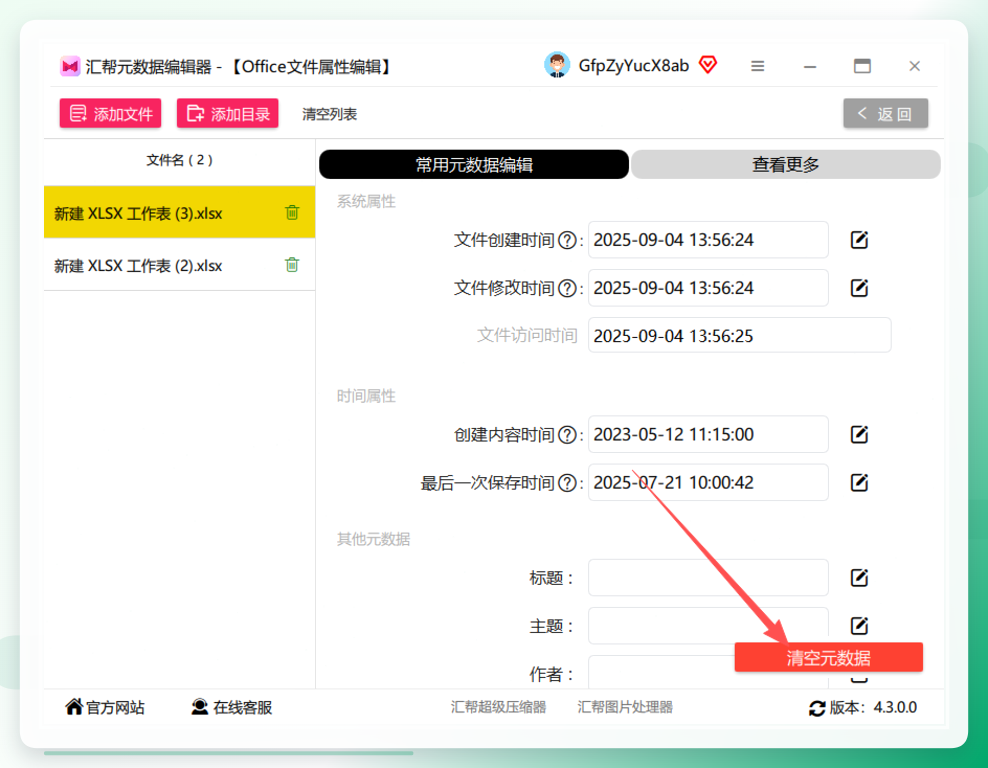Click the 汇帮 app logo icon
The width and height of the screenshot is (988, 768).
pyautogui.click(x=70, y=66)
